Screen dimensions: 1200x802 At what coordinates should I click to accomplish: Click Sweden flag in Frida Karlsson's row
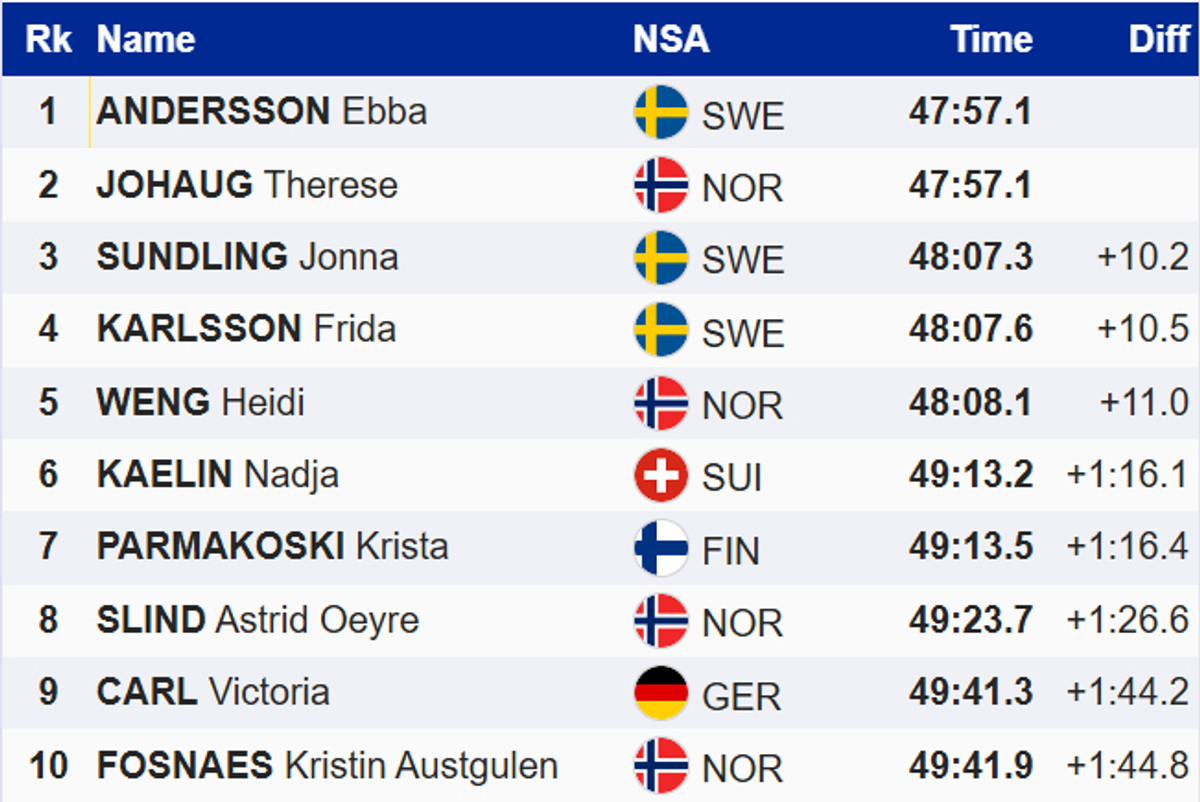(x=661, y=330)
